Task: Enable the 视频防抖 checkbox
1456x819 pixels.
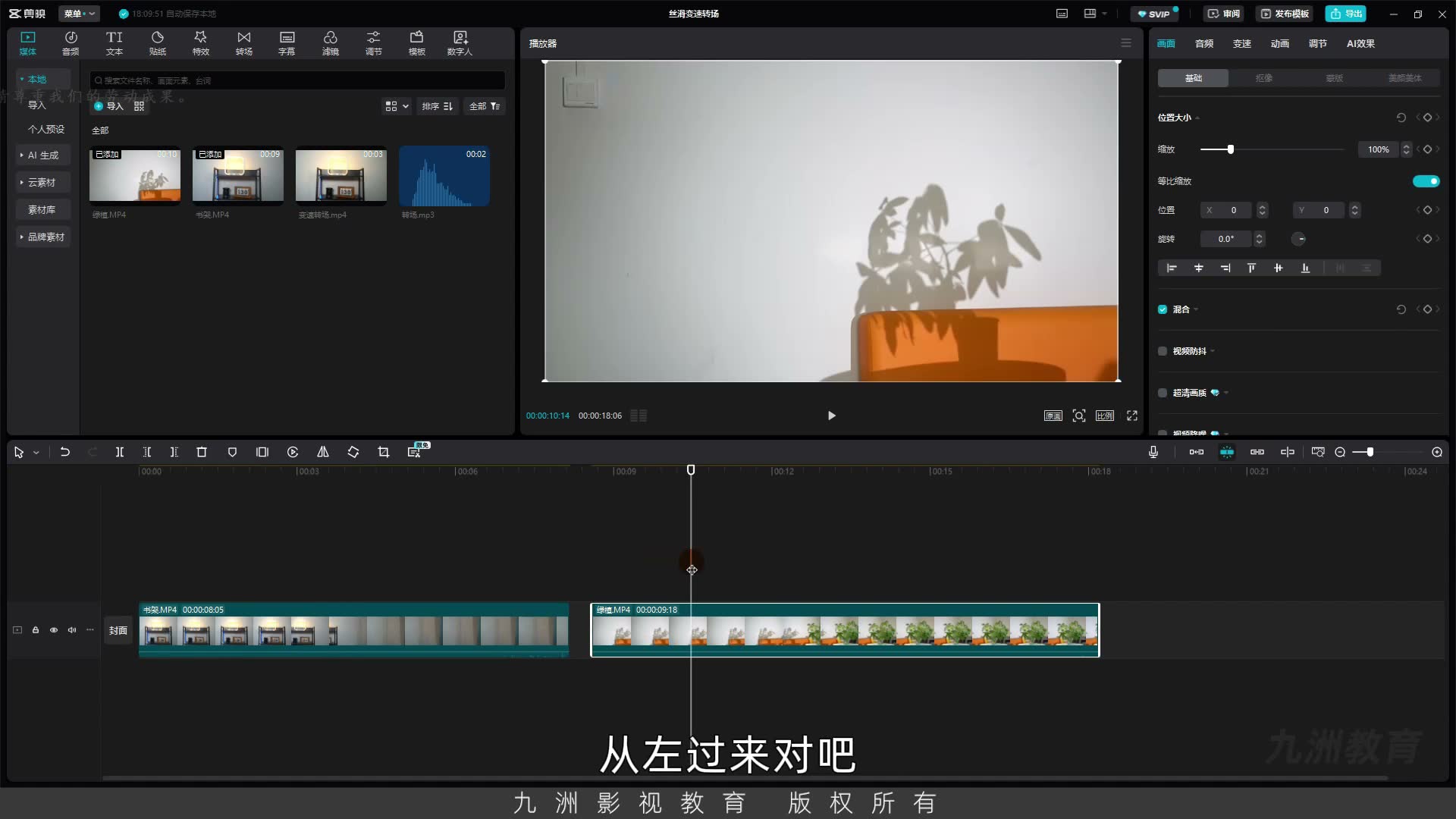Action: tap(1163, 351)
